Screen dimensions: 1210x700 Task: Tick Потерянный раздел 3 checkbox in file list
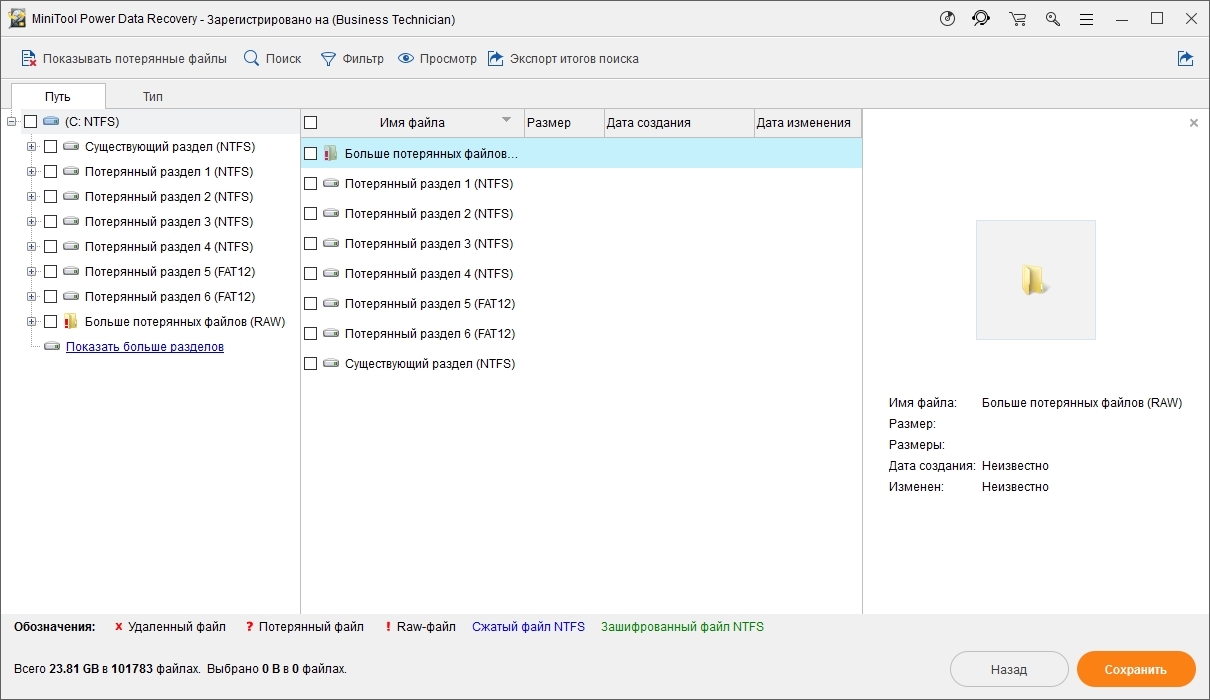coord(310,244)
